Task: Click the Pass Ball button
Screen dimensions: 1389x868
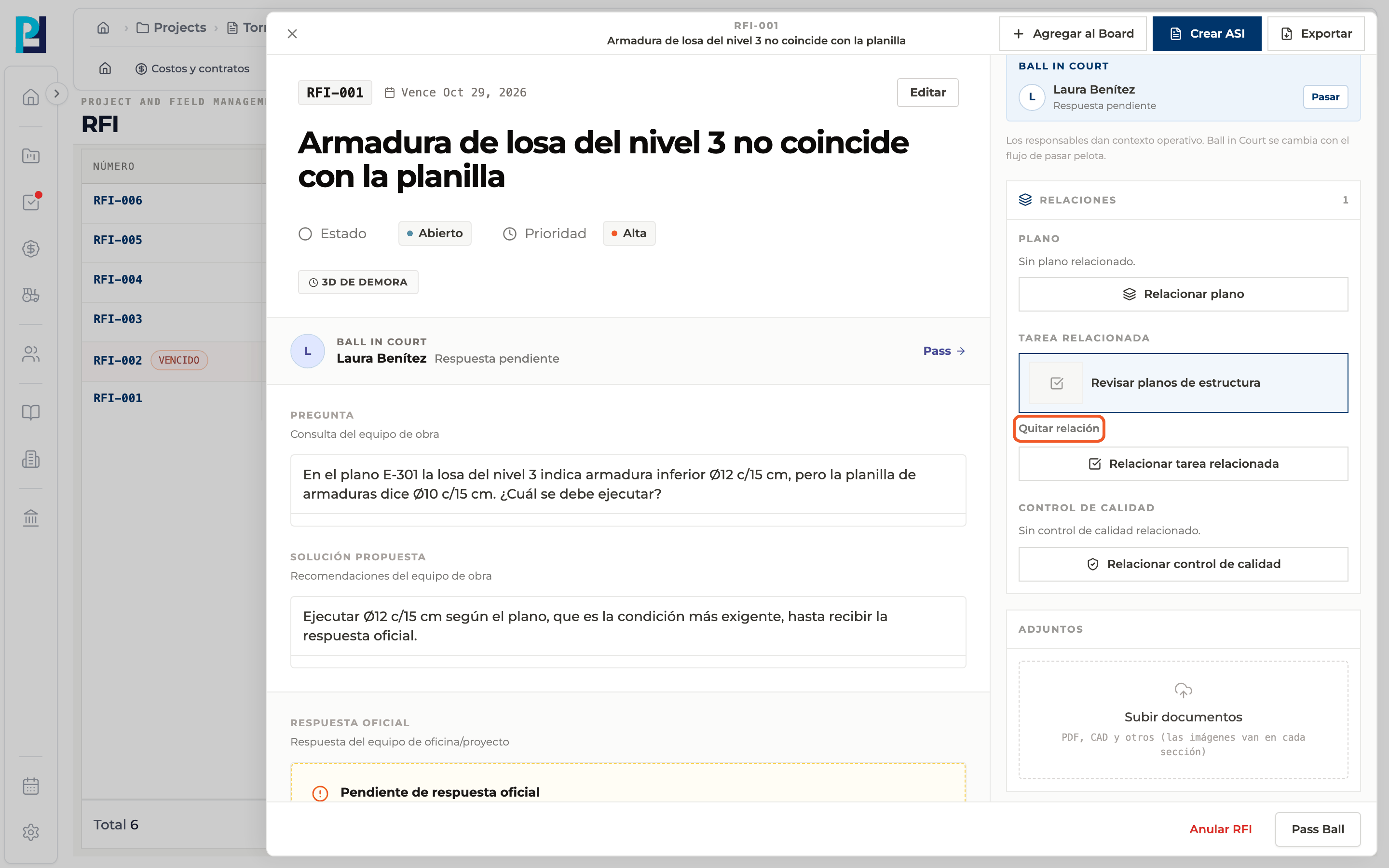Action: (x=1317, y=829)
